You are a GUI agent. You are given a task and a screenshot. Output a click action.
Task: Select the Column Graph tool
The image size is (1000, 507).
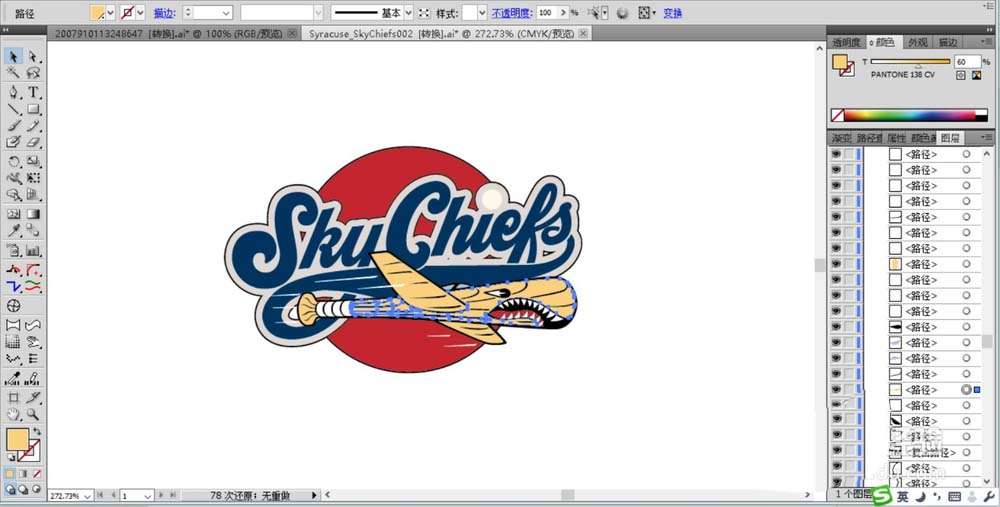(x=33, y=251)
